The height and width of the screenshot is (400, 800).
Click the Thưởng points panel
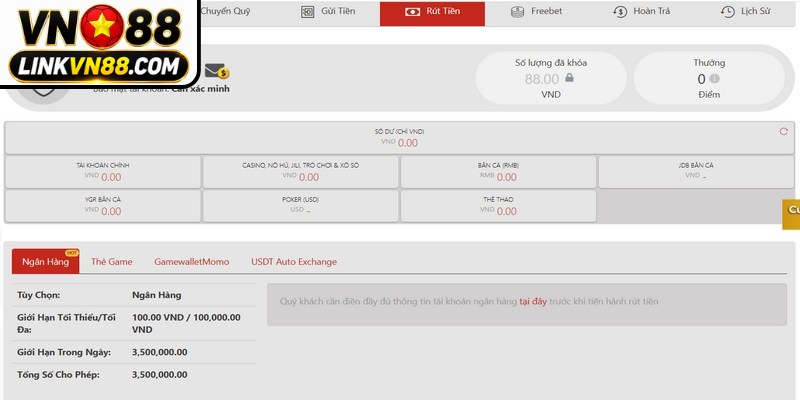pyautogui.click(x=709, y=78)
